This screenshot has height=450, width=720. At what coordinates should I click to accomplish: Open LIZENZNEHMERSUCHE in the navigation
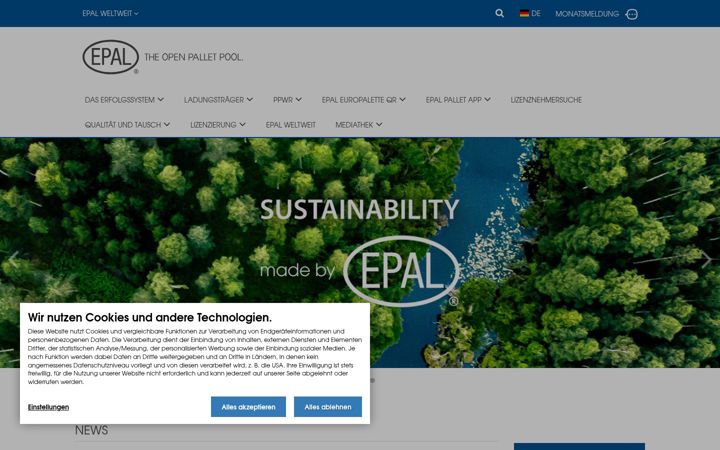point(546,100)
